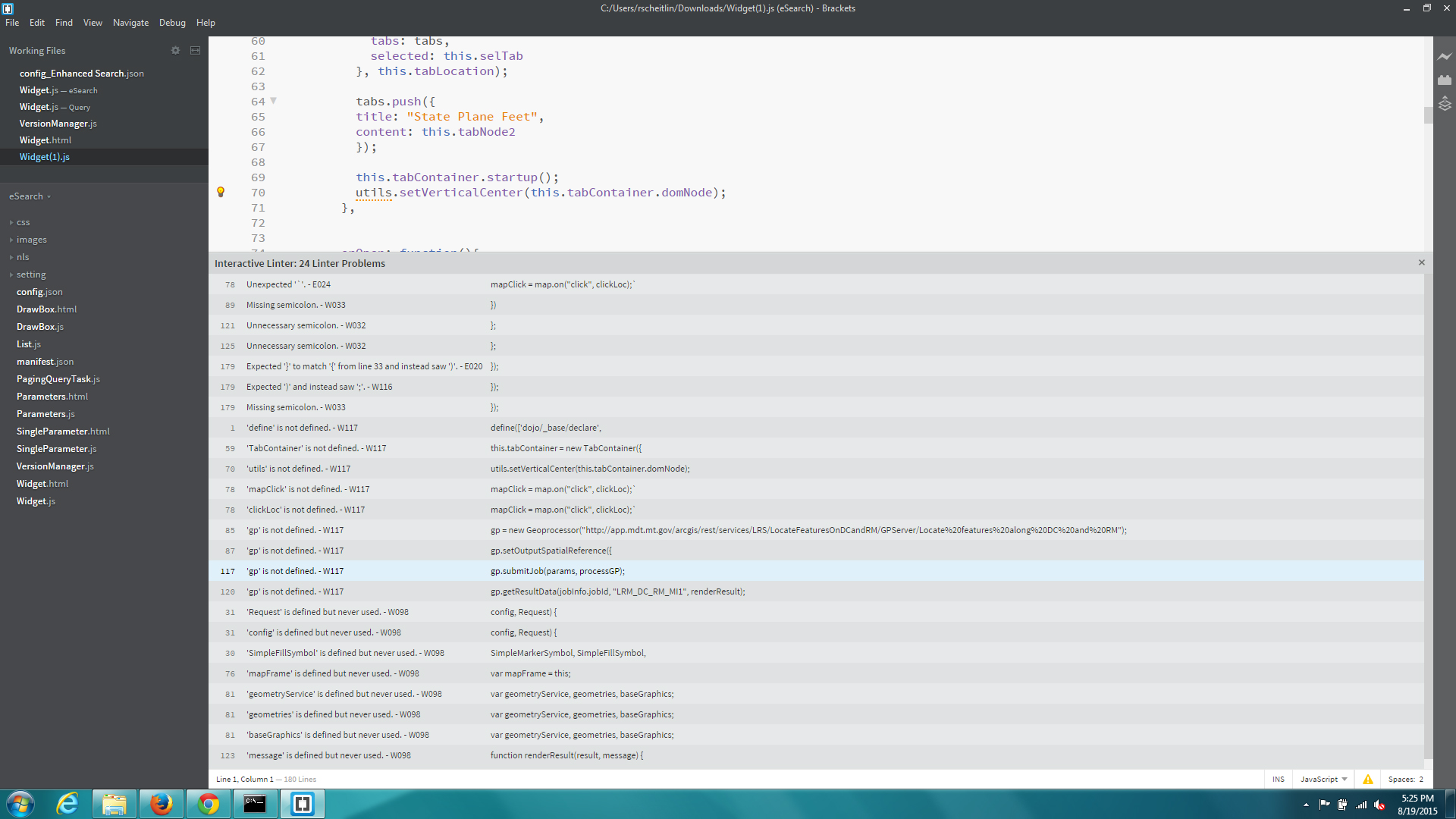The height and width of the screenshot is (819, 1456).
Task: Click linter panel vertical scrollbar
Action: click(1428, 516)
